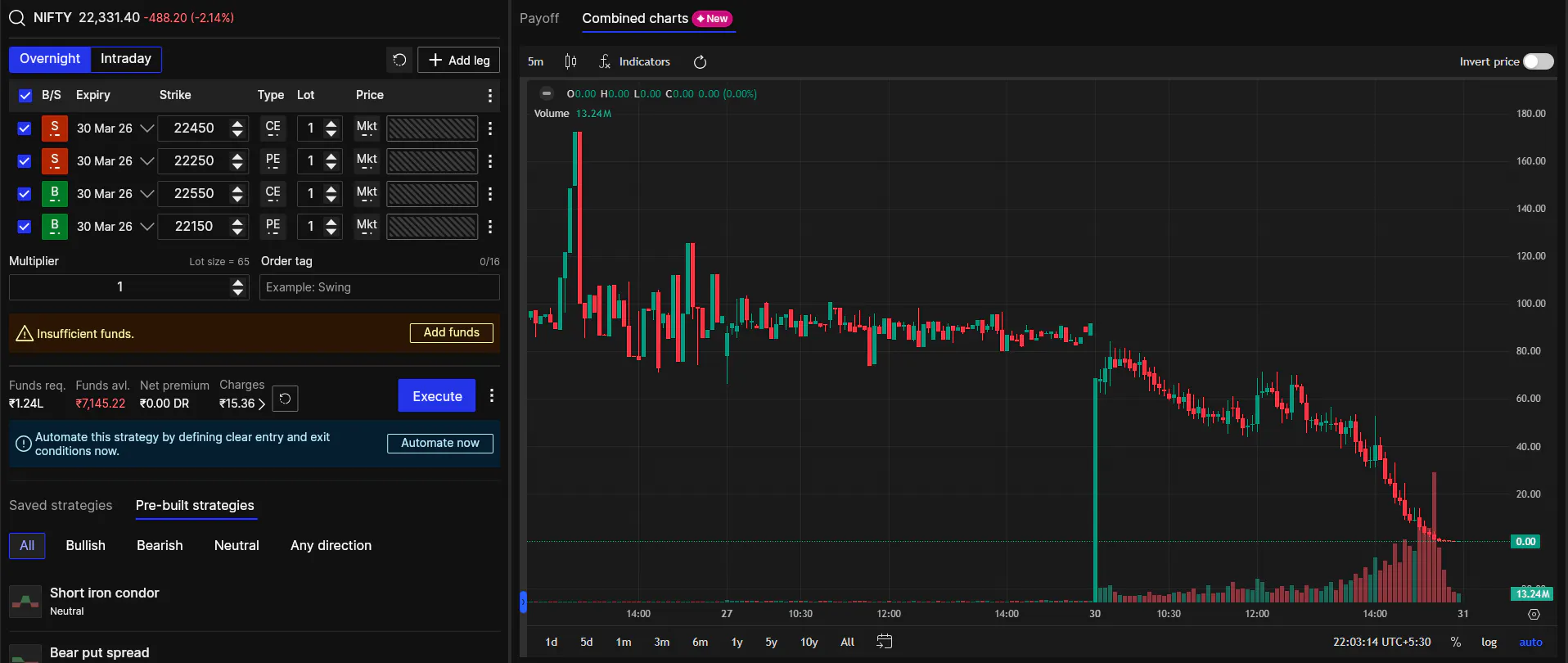Expand expiry dropdown for the 22550 CE leg
This screenshot has width=1568, height=663.
click(x=147, y=194)
